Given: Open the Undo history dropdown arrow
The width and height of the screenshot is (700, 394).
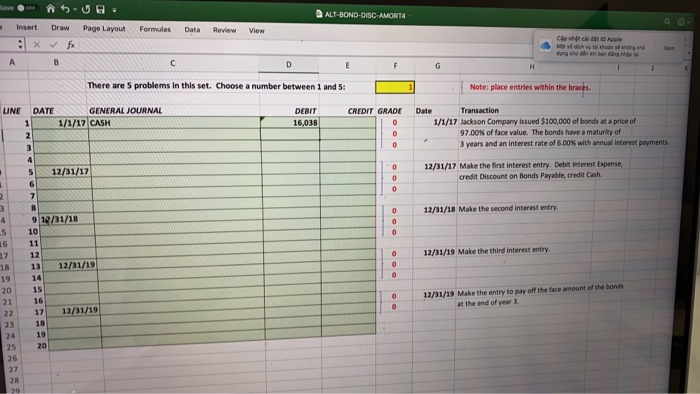Looking at the screenshot, I should [x=75, y=9].
